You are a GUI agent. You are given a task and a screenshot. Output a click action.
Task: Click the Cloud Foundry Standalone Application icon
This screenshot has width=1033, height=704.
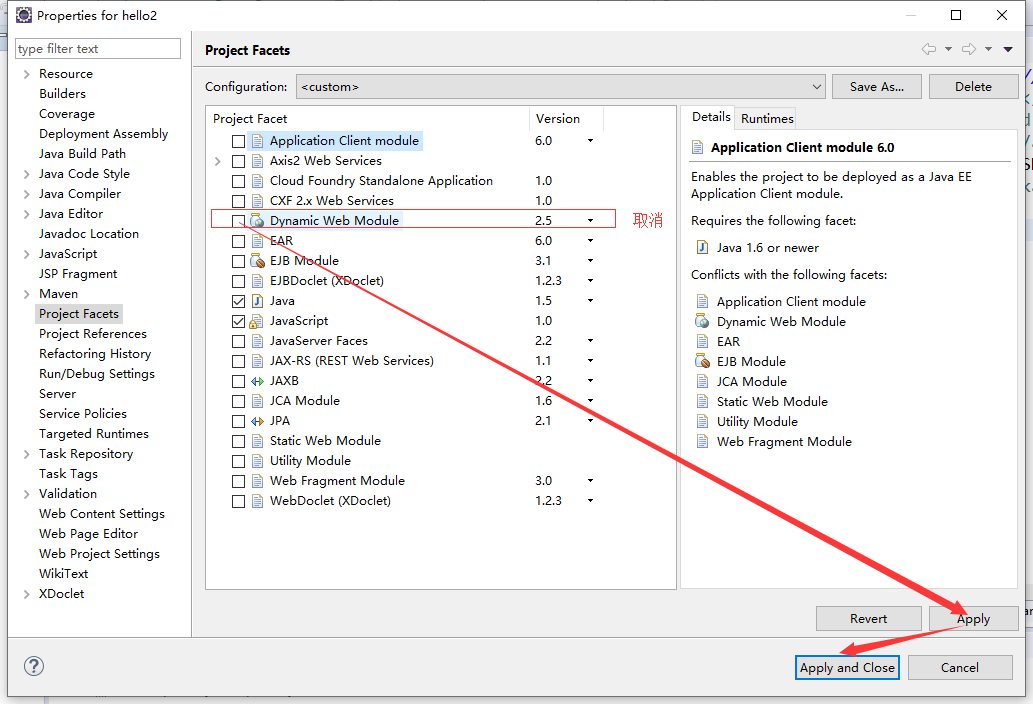point(258,181)
